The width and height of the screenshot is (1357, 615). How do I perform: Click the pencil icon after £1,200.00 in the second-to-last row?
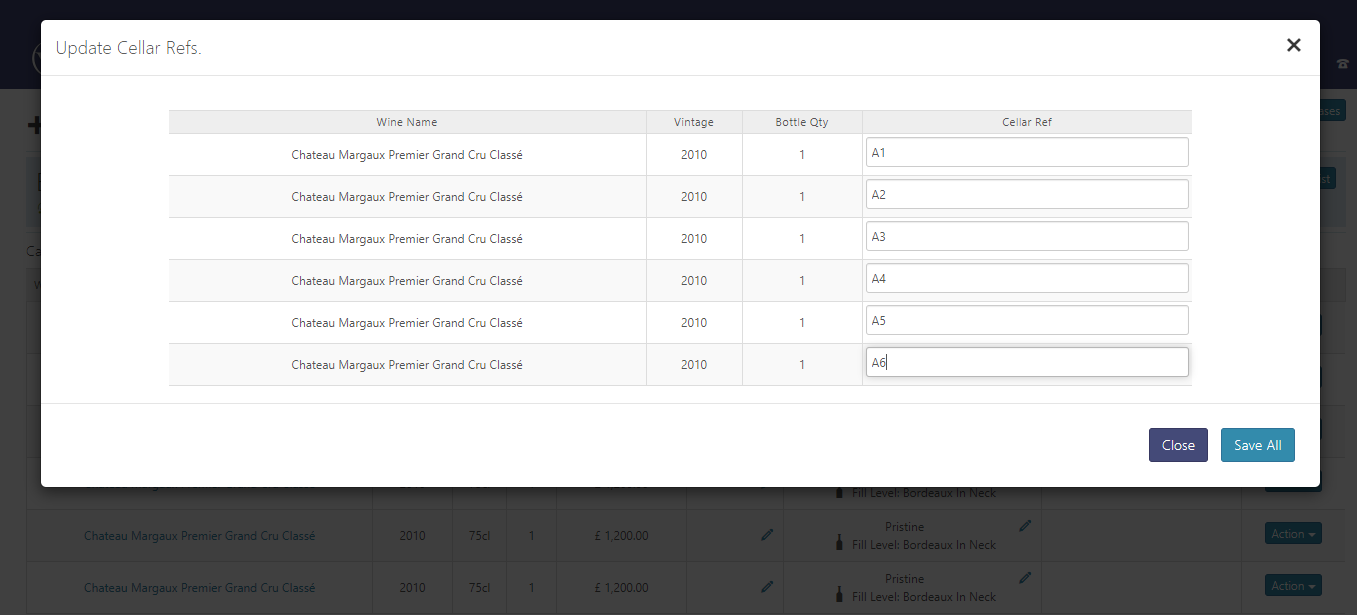coord(767,535)
